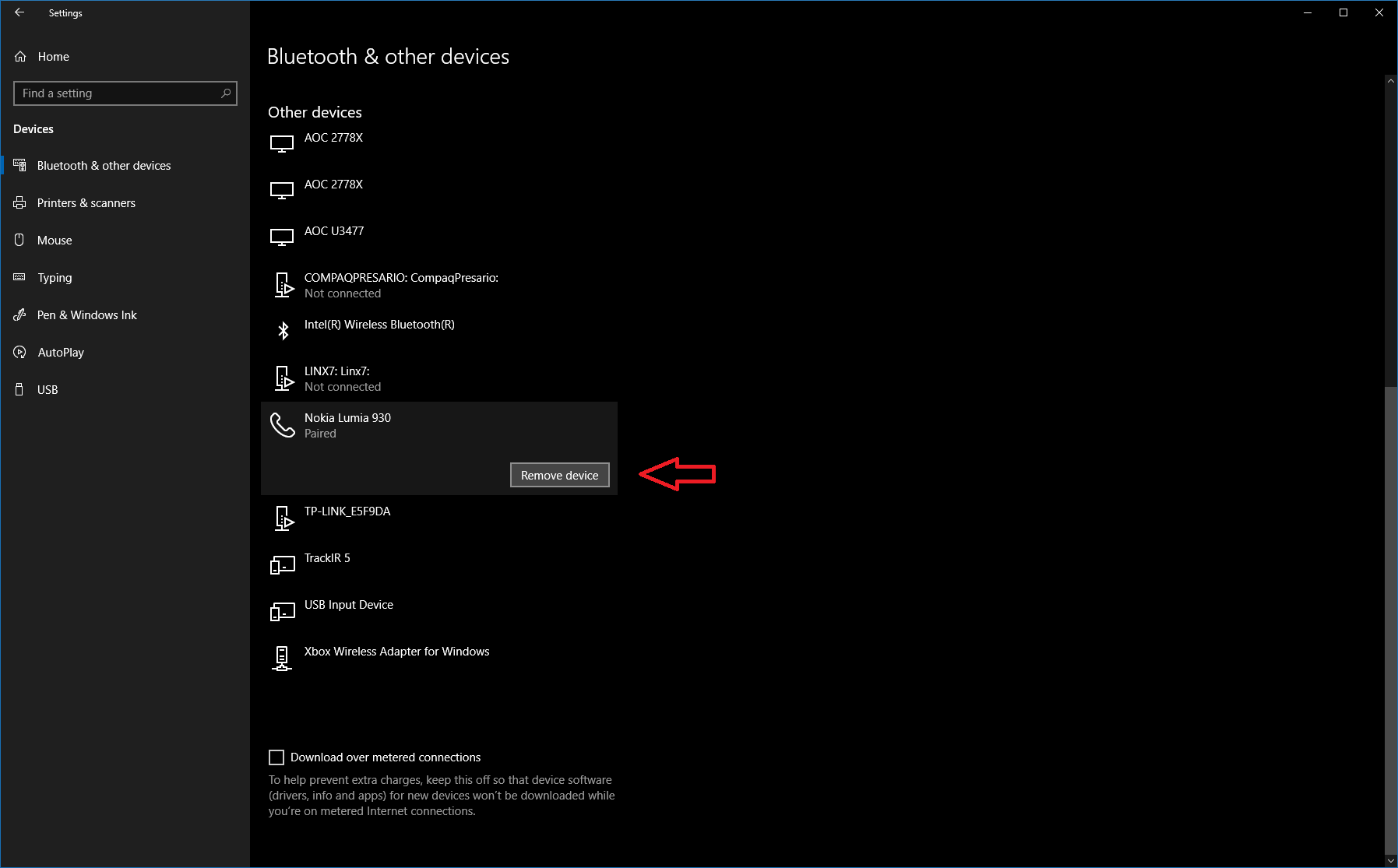Open Pen & Windows Ink settings
1398x868 pixels.
[x=125, y=315]
